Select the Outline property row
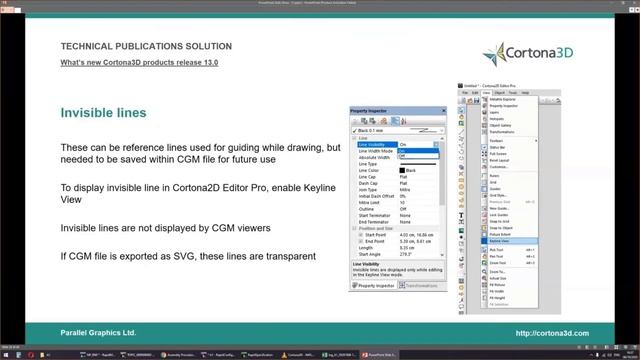This screenshot has height=360, width=640. click(398, 209)
